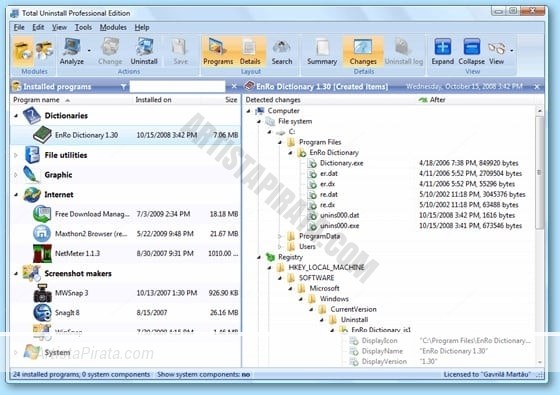The width and height of the screenshot is (560, 395).
Task: Open the Installed programs module icon
Action: [23, 52]
